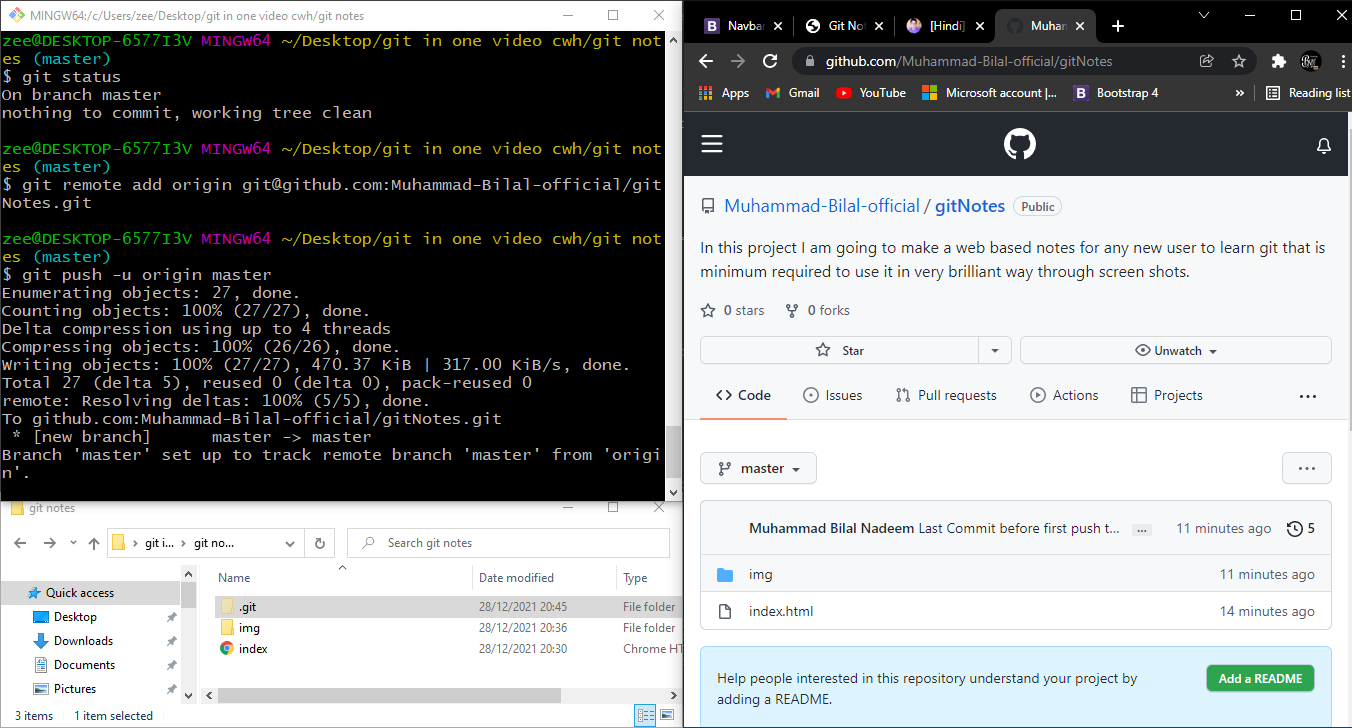Switch to the Pull requests tab
The height and width of the screenshot is (728, 1352).
click(946, 395)
